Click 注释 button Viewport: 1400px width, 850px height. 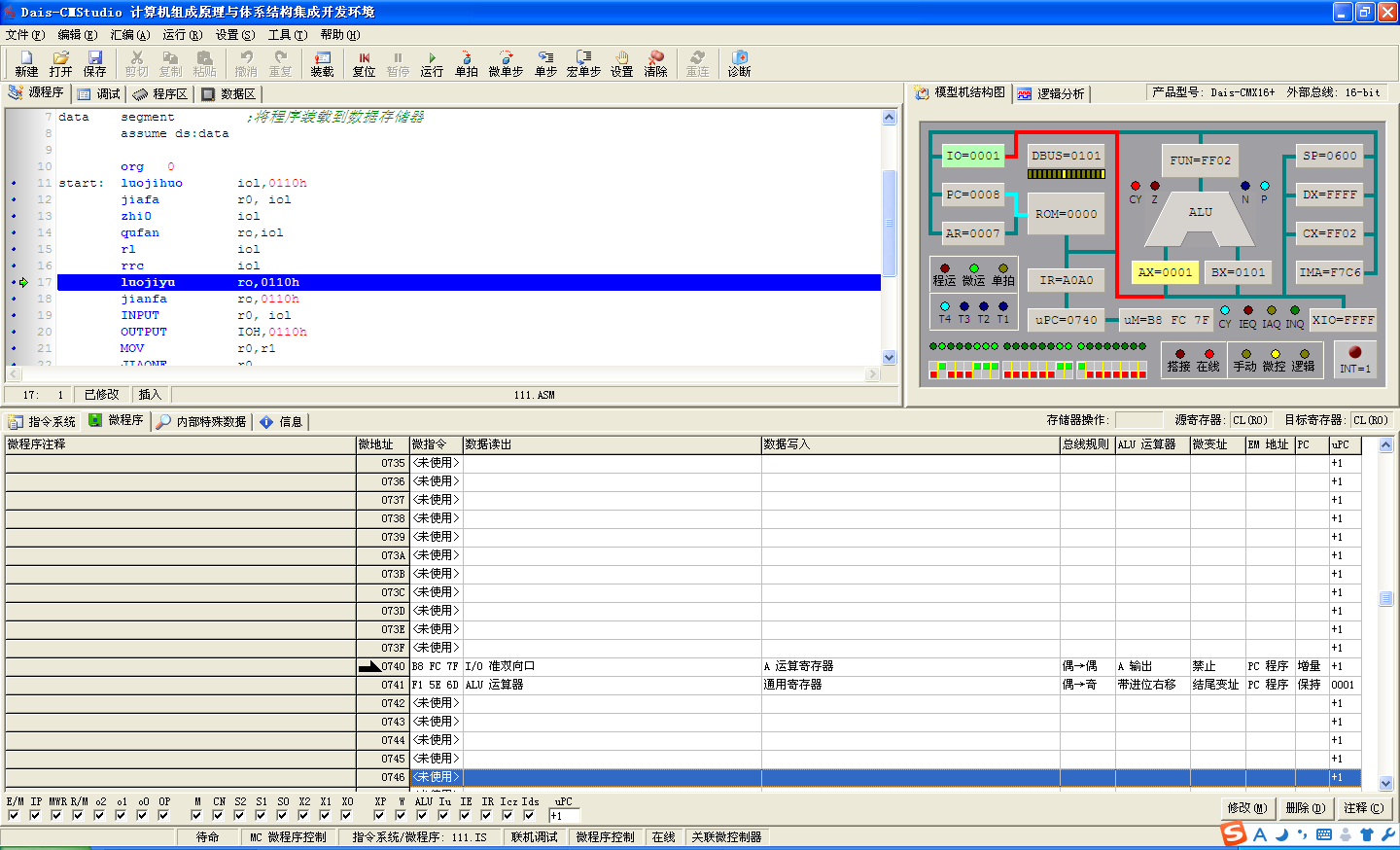tap(1363, 808)
